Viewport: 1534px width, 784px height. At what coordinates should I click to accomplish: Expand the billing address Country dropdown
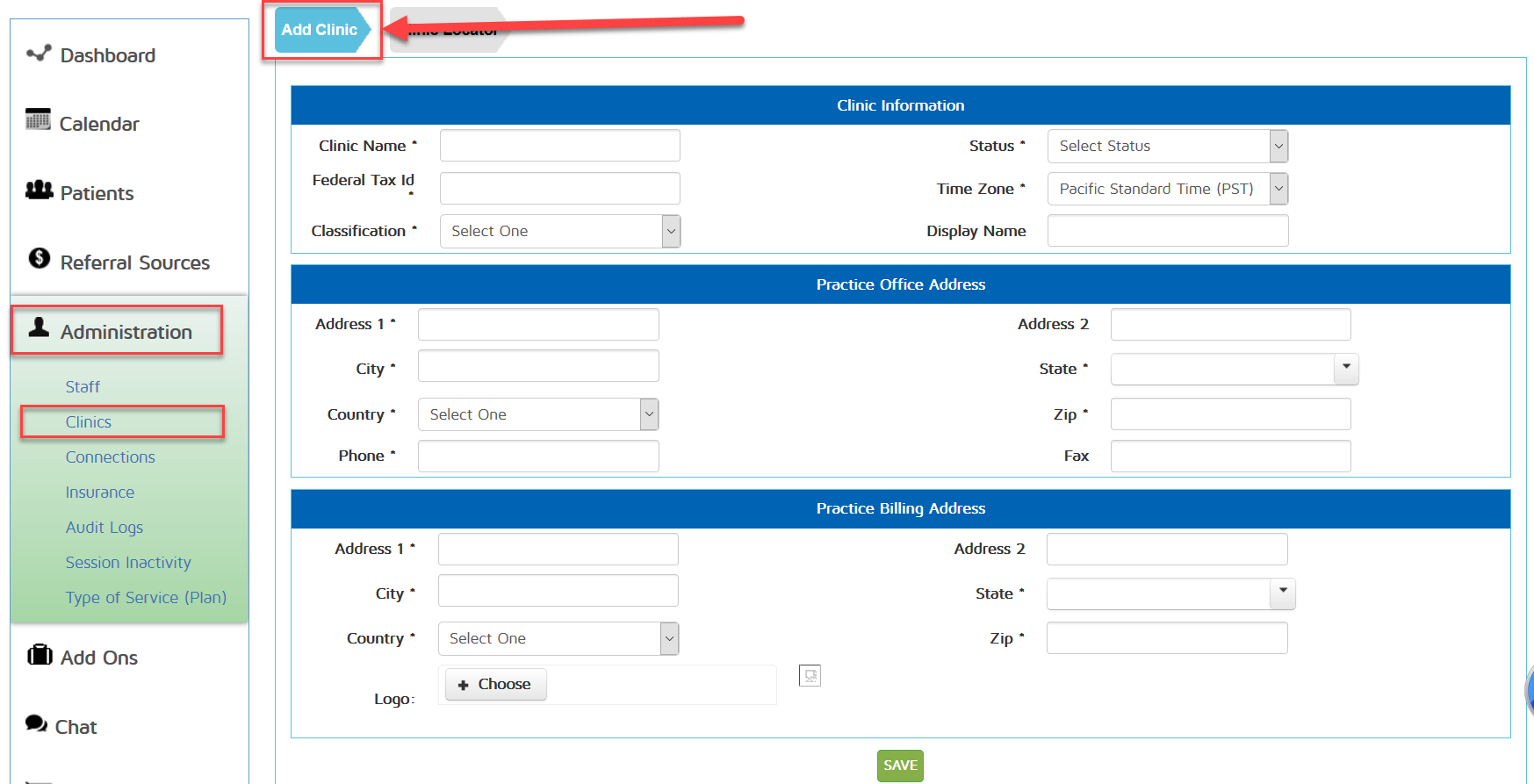pyautogui.click(x=558, y=639)
